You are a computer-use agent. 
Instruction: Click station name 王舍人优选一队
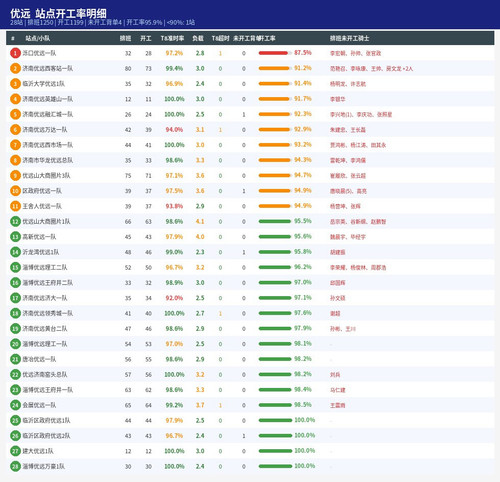pos(42,206)
